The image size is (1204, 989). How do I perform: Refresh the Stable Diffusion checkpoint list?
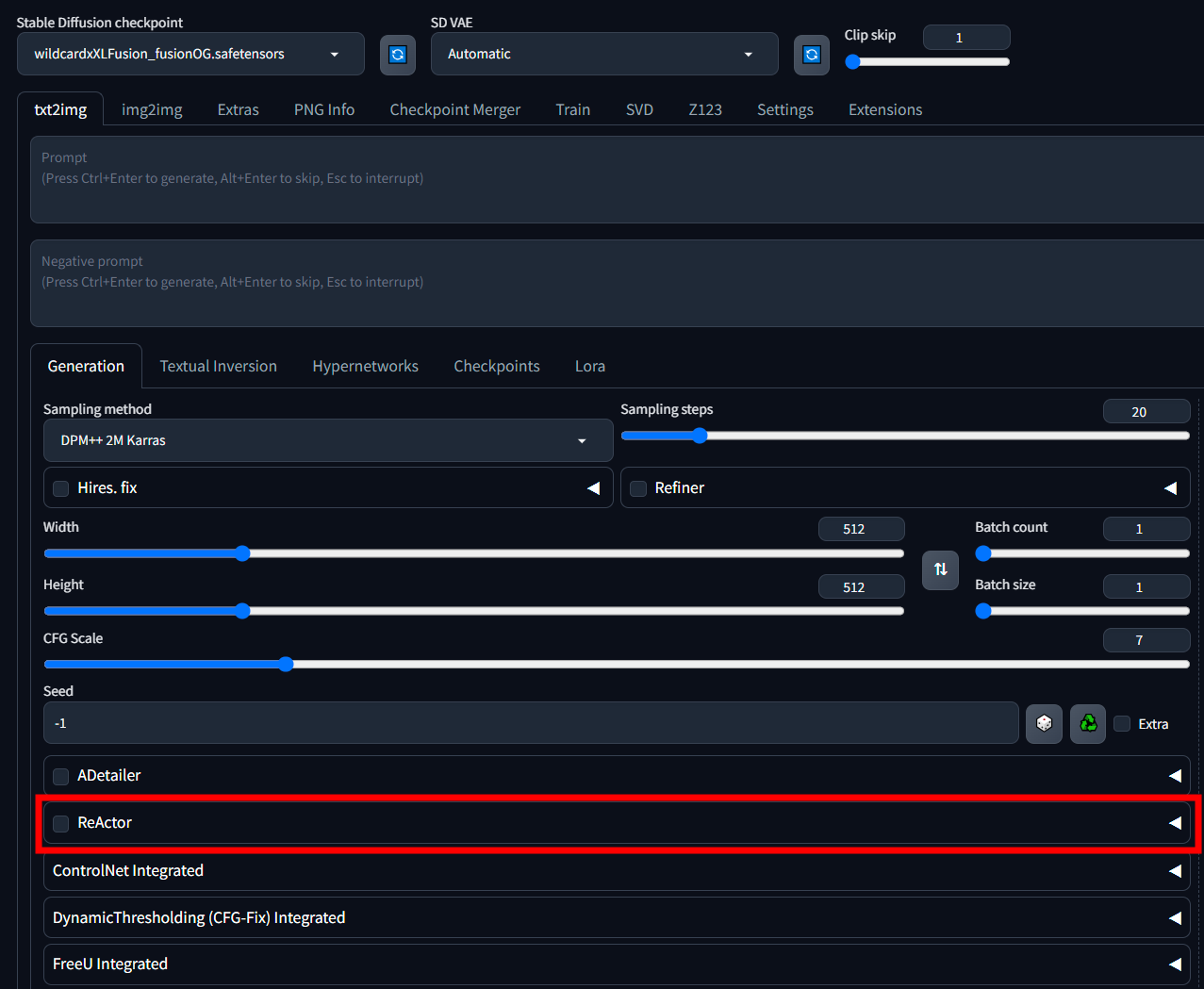point(397,55)
